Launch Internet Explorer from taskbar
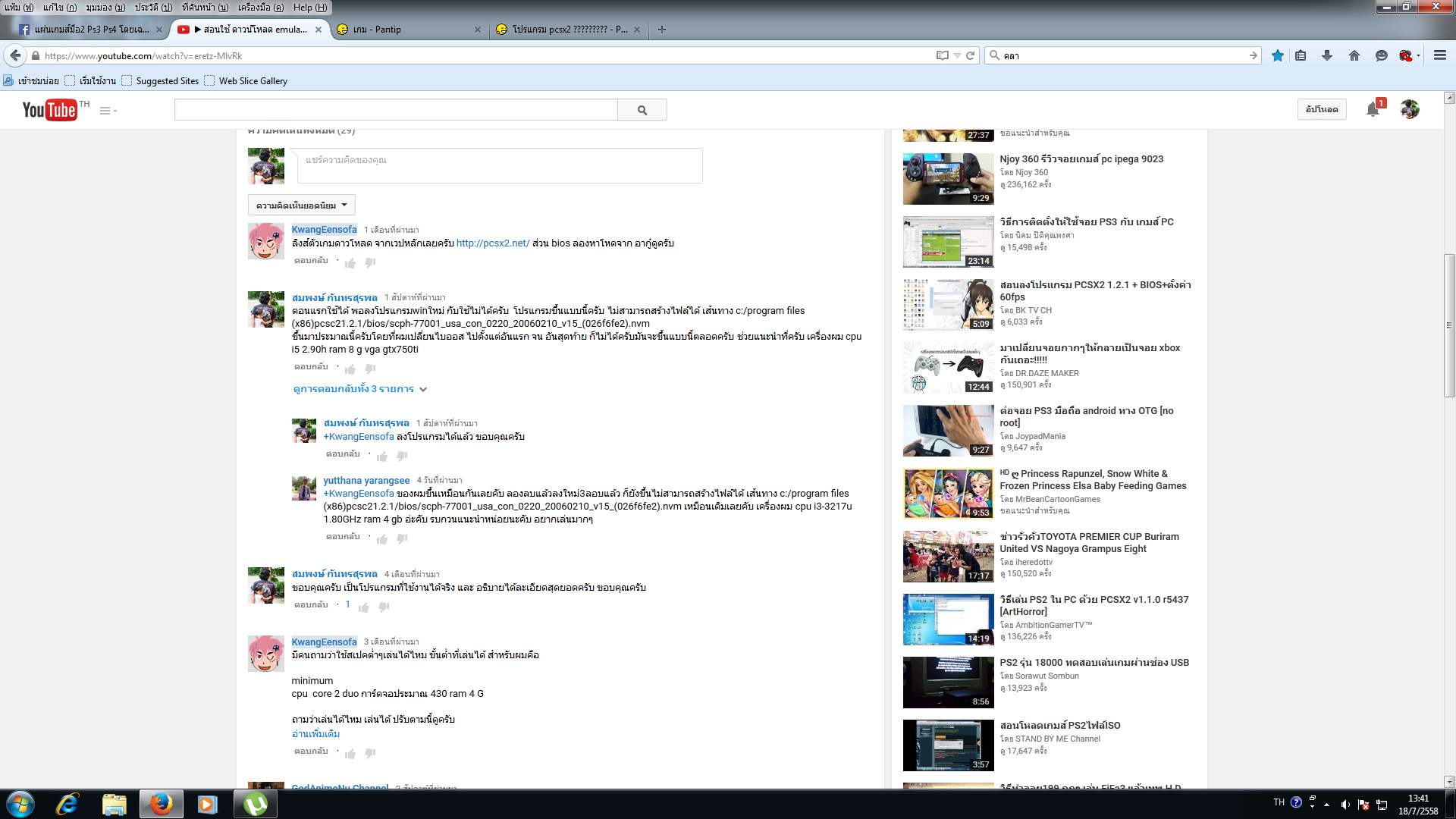The image size is (1456, 819). click(67, 804)
